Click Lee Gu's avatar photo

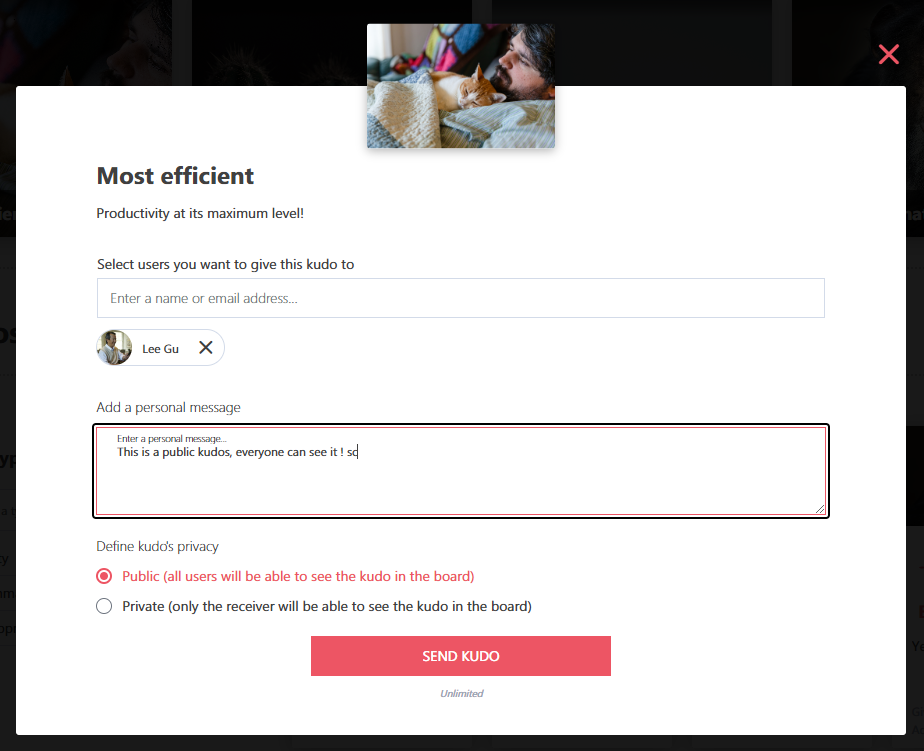click(x=114, y=348)
